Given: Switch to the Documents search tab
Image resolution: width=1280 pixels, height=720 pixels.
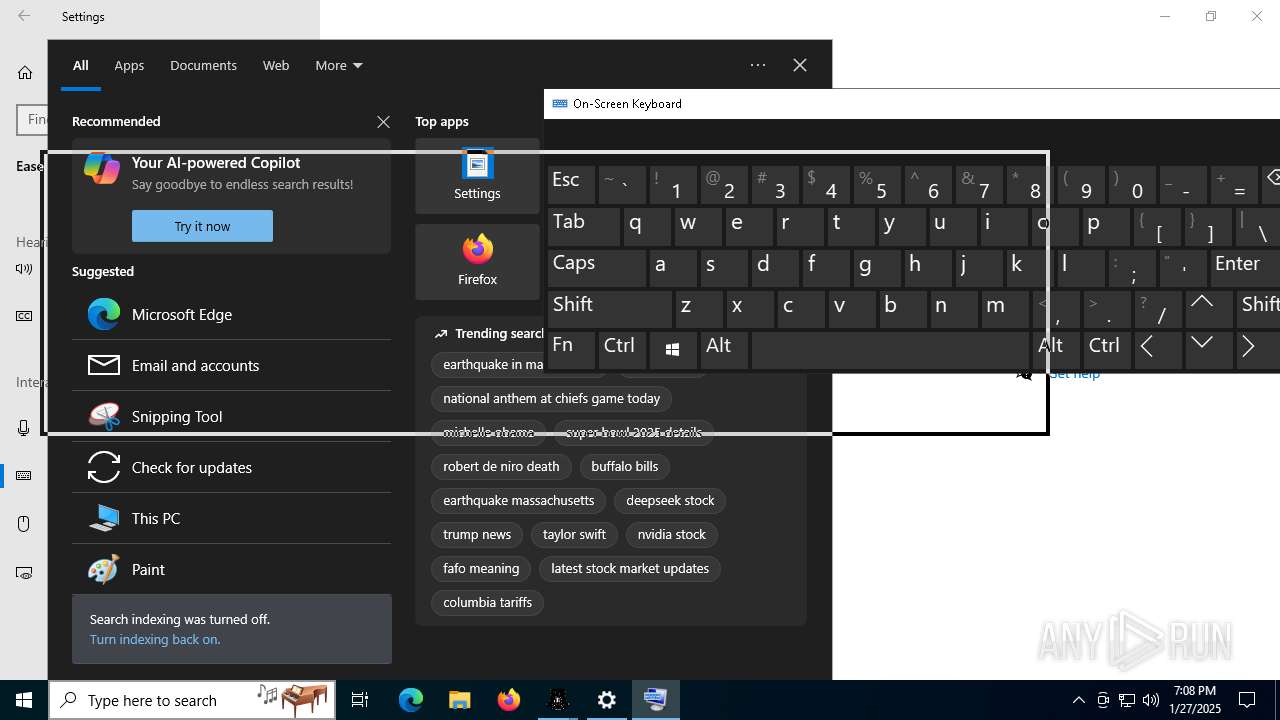Looking at the screenshot, I should (x=203, y=65).
